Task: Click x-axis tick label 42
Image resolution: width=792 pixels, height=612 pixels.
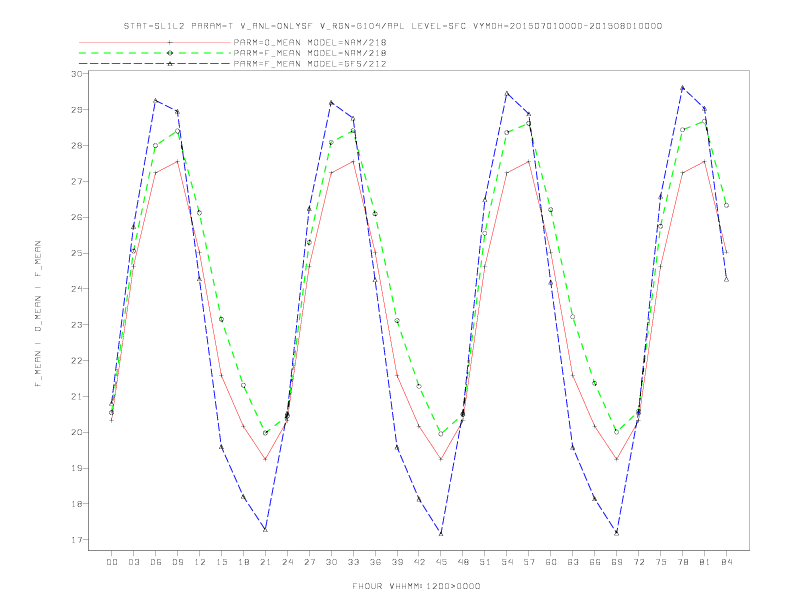Action: (419, 562)
